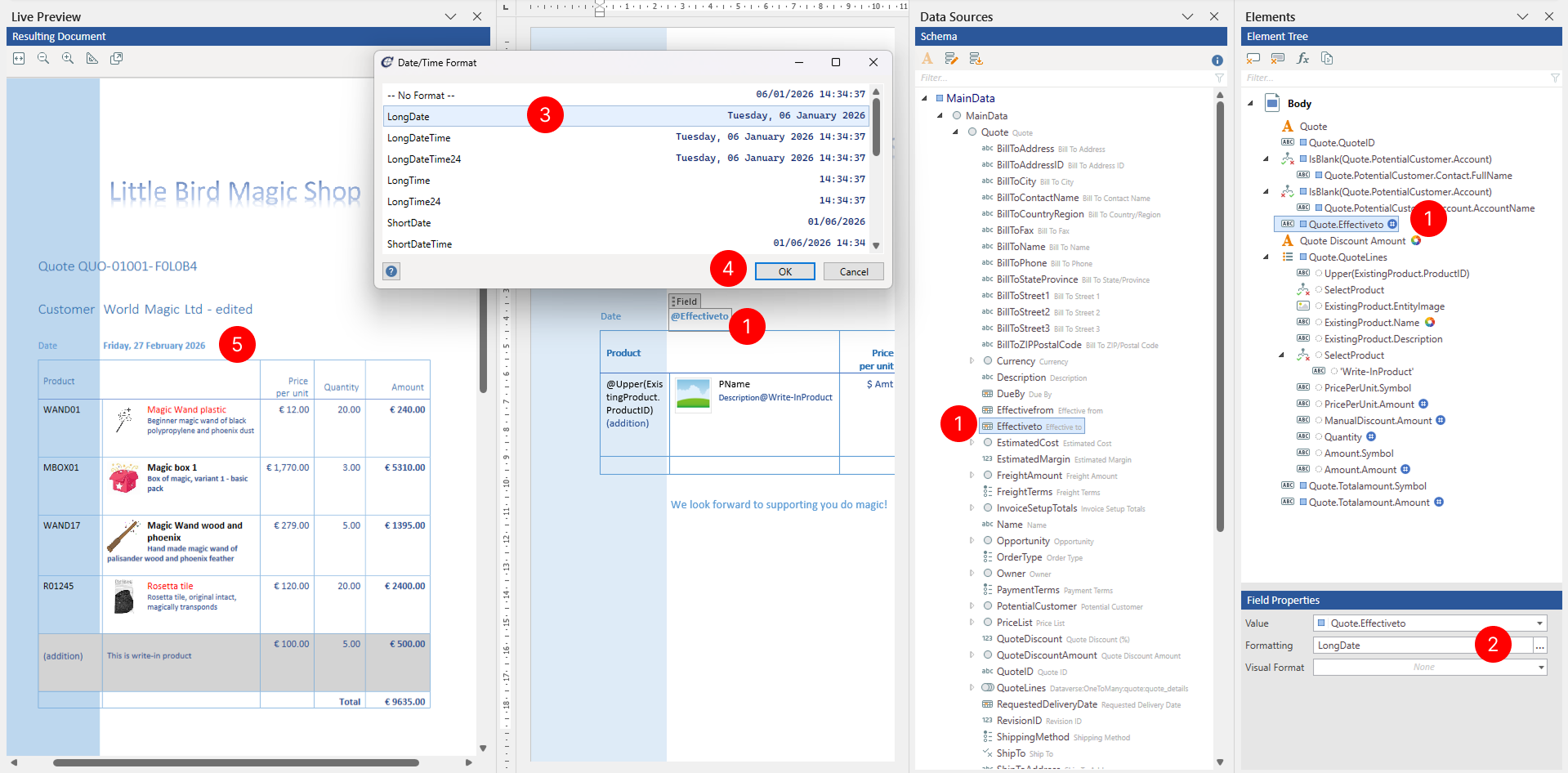
Task: Click the fit-to-width icon in Live Preview
Action: point(19,59)
